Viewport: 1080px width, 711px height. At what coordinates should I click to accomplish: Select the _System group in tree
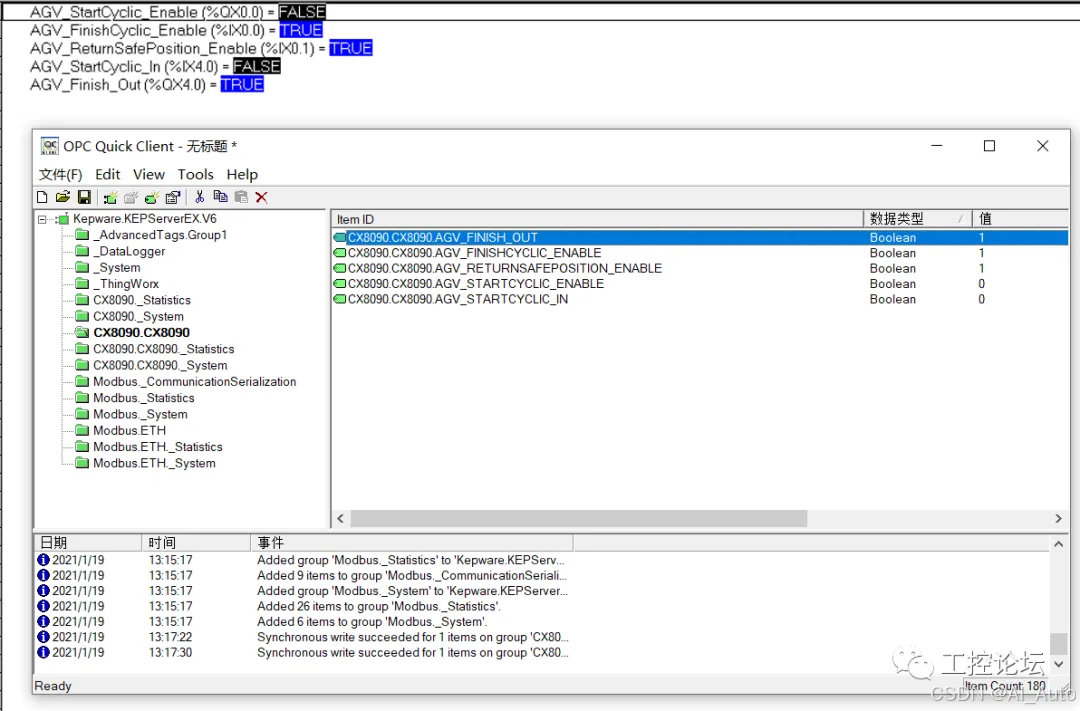116,267
